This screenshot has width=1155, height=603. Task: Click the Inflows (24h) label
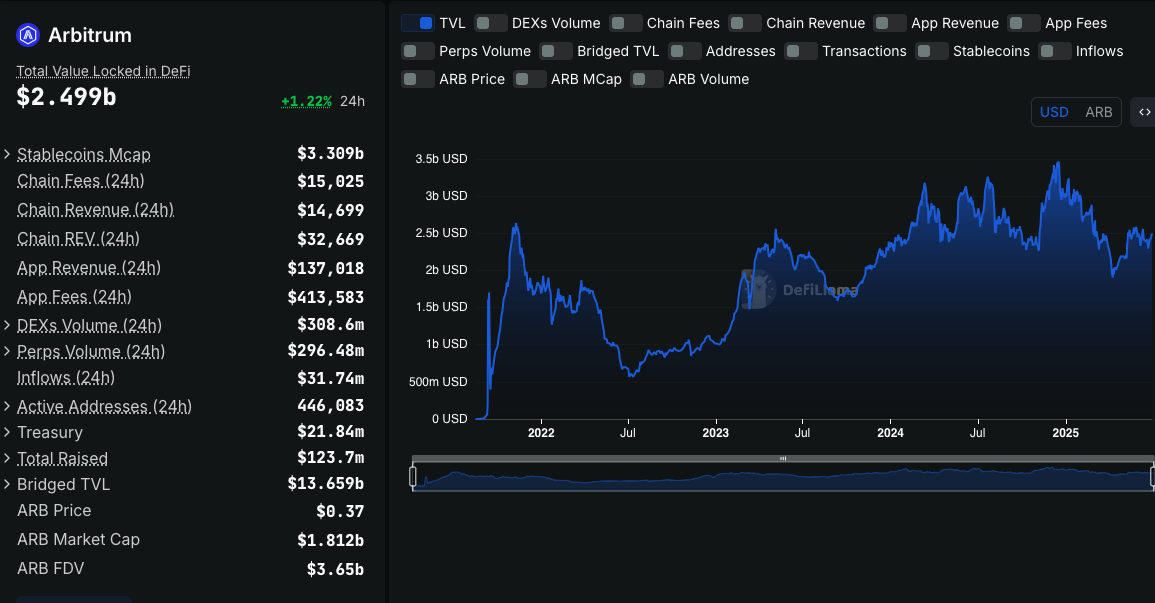click(x=66, y=378)
